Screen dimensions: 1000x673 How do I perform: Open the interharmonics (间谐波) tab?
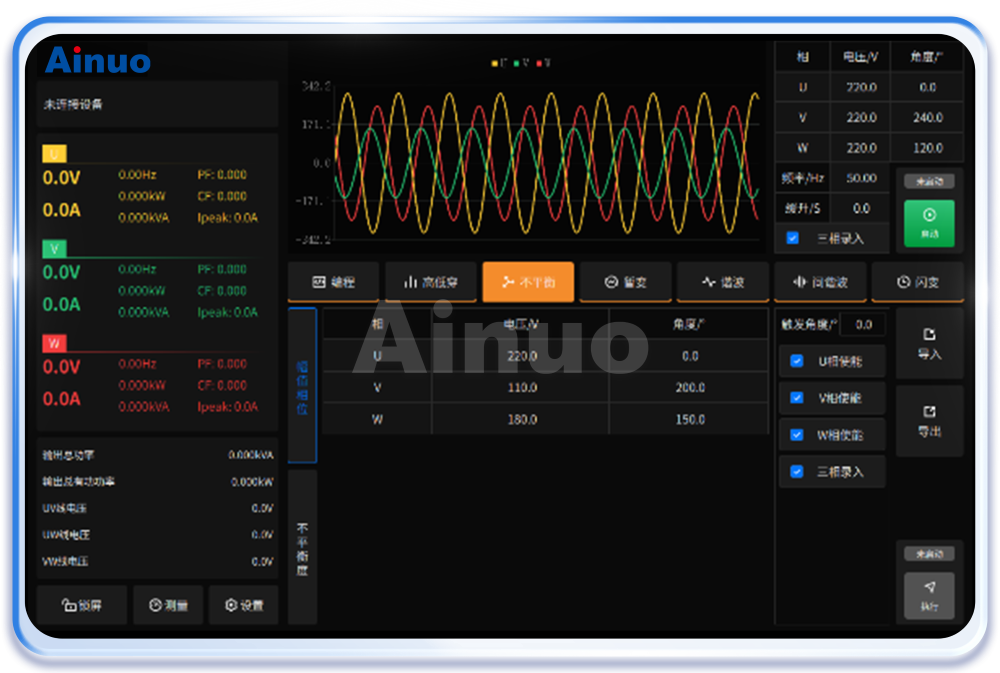click(x=819, y=282)
